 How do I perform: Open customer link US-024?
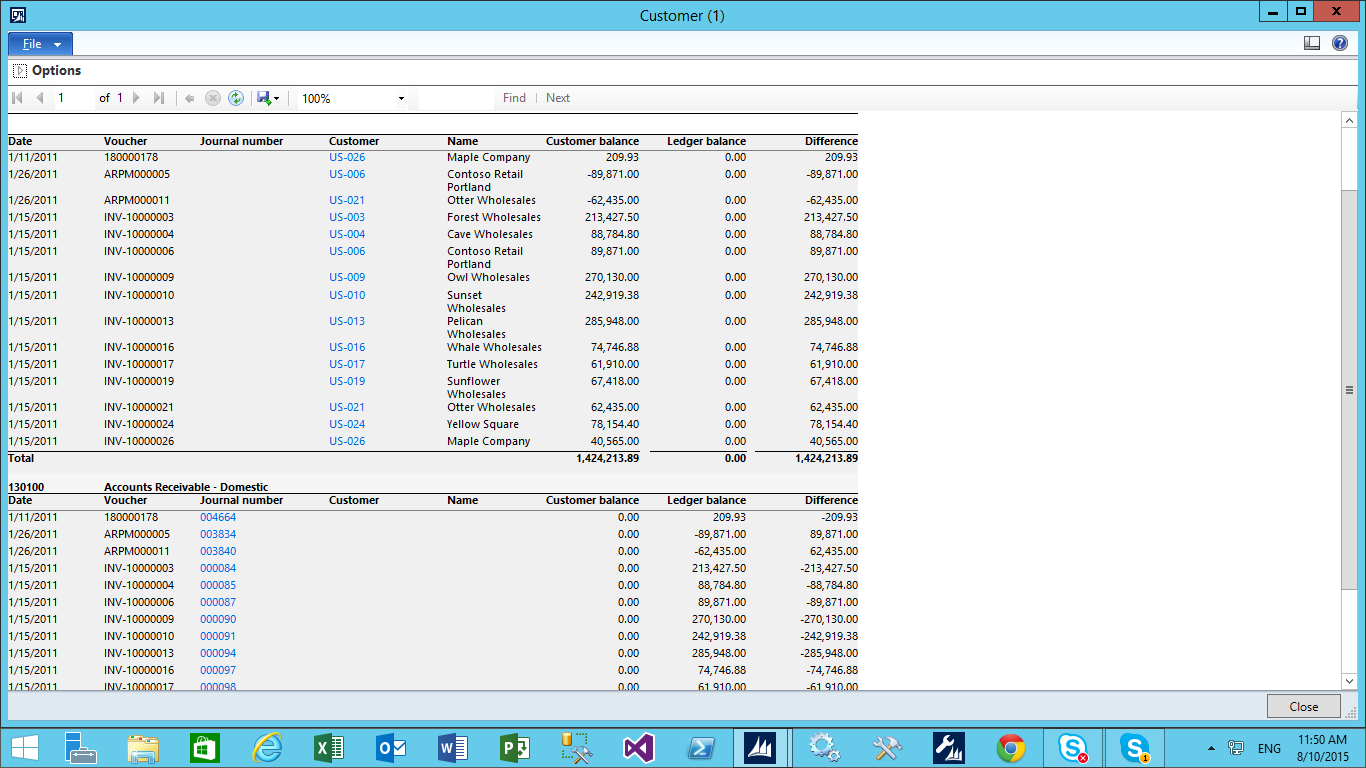347,424
